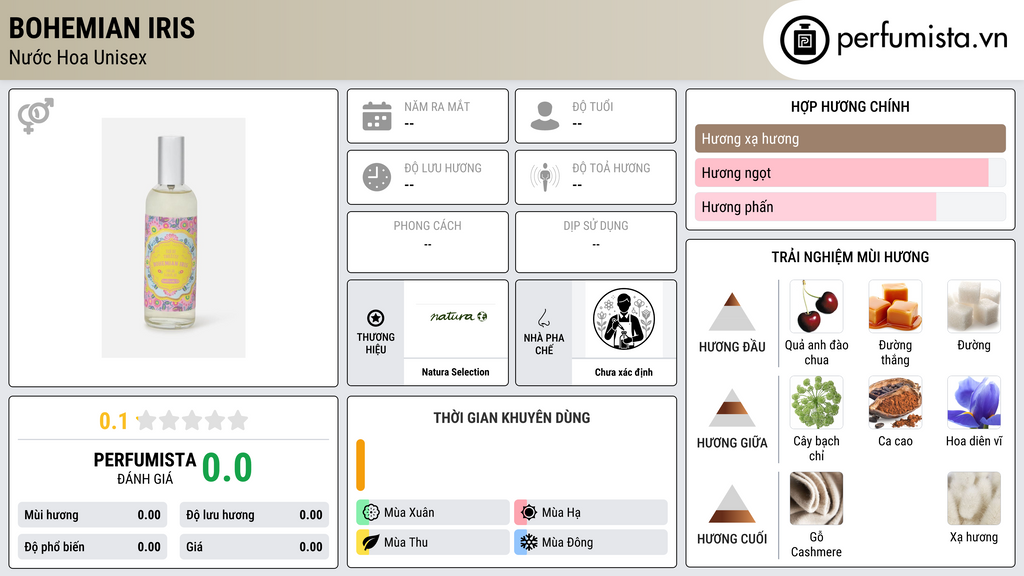Select the Đường sugar cubes note image

point(974,307)
